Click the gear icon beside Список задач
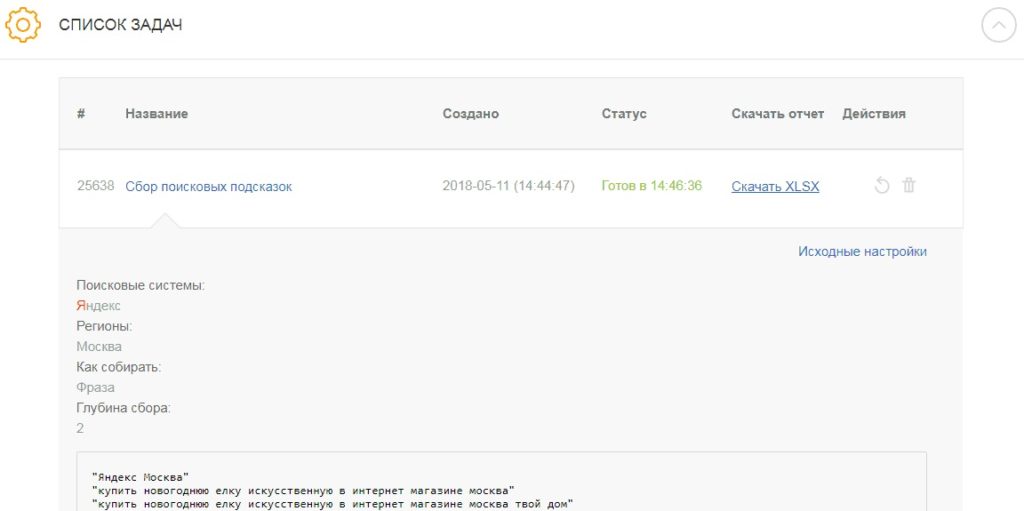Screen dimensions: 1024x511 pyautogui.click(x=23, y=25)
